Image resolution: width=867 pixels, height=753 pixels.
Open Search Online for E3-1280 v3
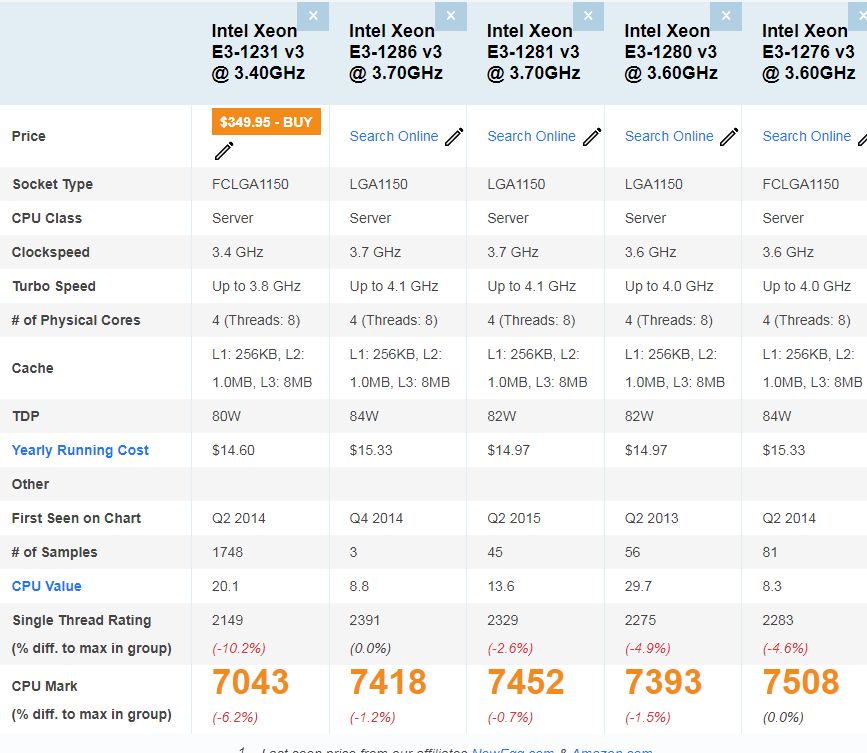click(669, 136)
